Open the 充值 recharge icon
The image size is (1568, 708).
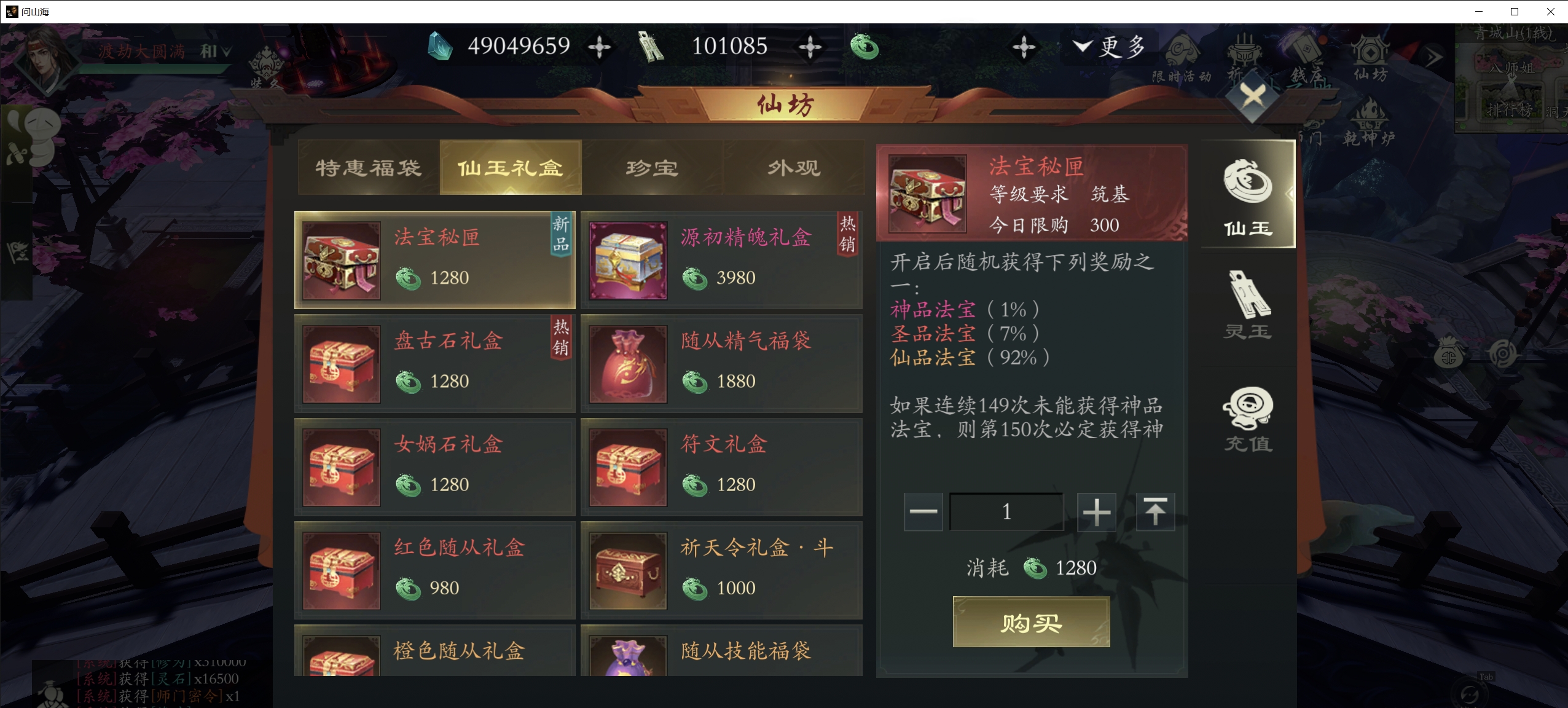coord(1249,419)
